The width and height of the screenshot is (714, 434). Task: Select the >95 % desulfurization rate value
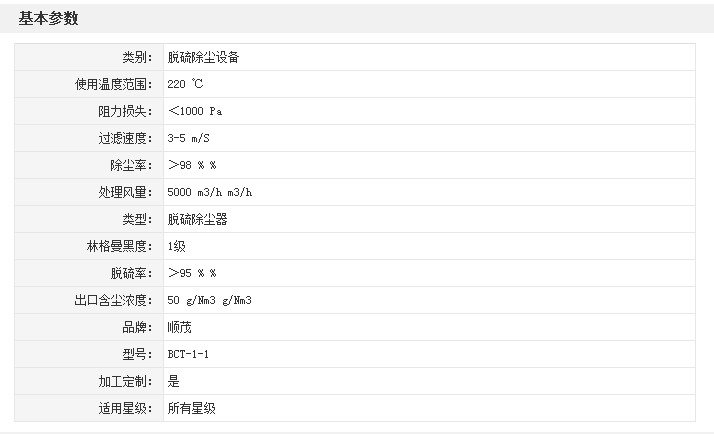(x=192, y=273)
